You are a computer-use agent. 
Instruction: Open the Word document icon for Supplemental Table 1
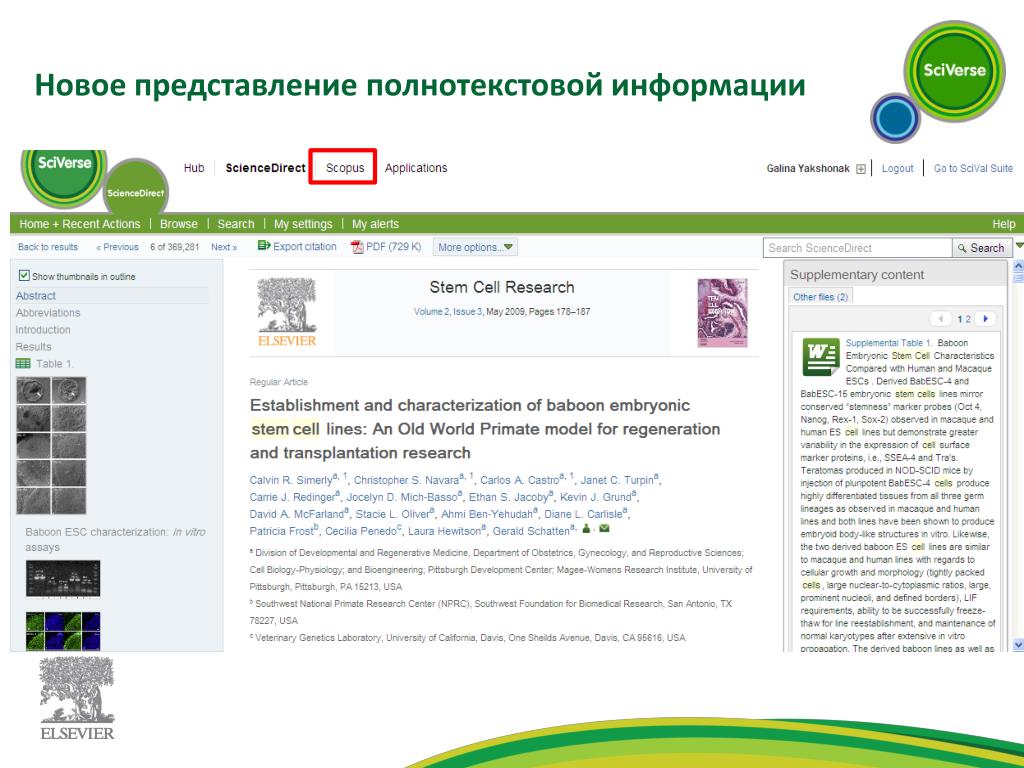pos(821,357)
